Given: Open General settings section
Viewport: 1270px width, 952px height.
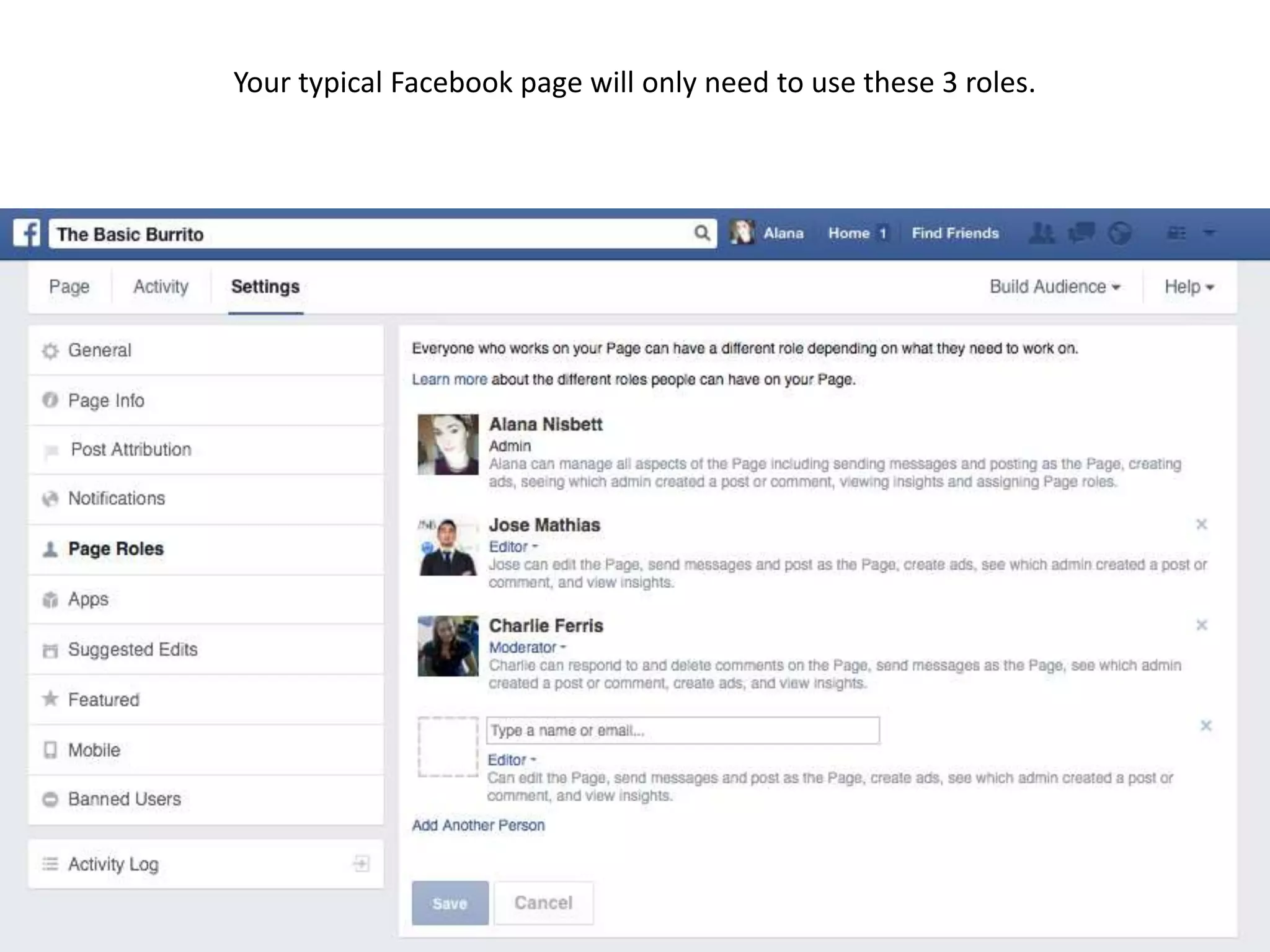Looking at the screenshot, I should pos(206,350).
